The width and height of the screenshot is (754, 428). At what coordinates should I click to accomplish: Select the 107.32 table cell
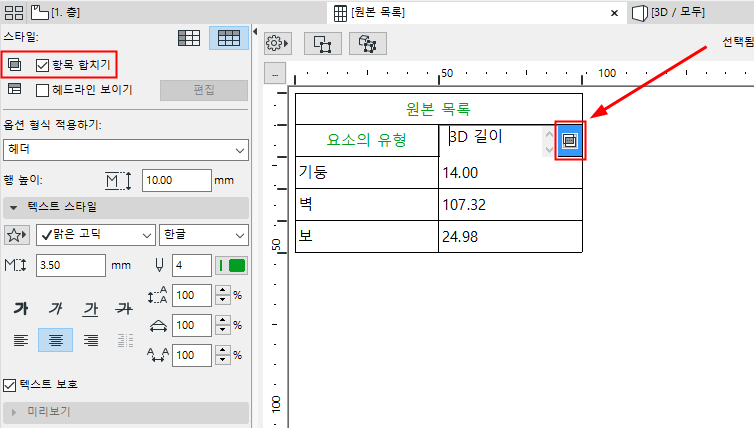510,204
